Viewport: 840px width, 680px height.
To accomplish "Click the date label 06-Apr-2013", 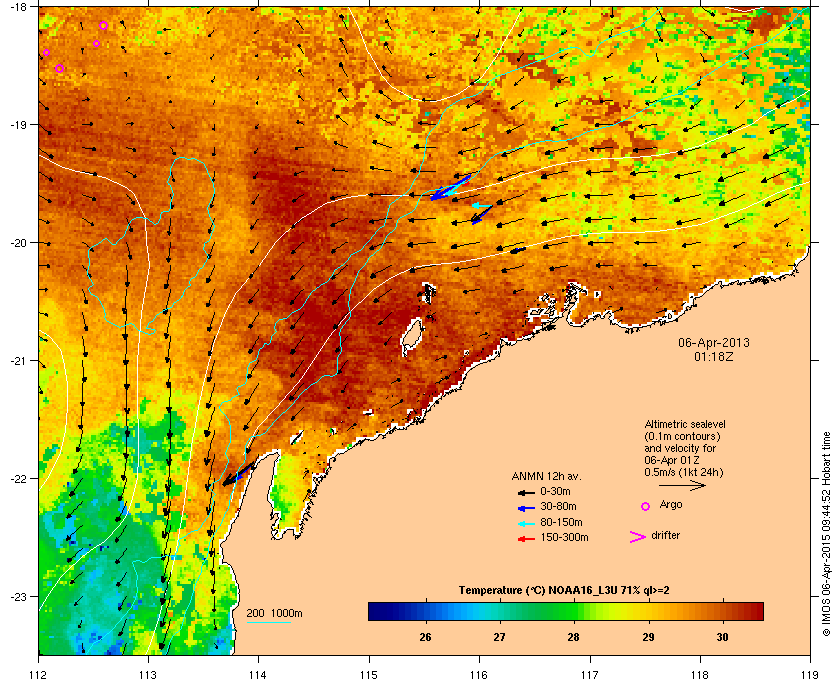I will click(714, 342).
